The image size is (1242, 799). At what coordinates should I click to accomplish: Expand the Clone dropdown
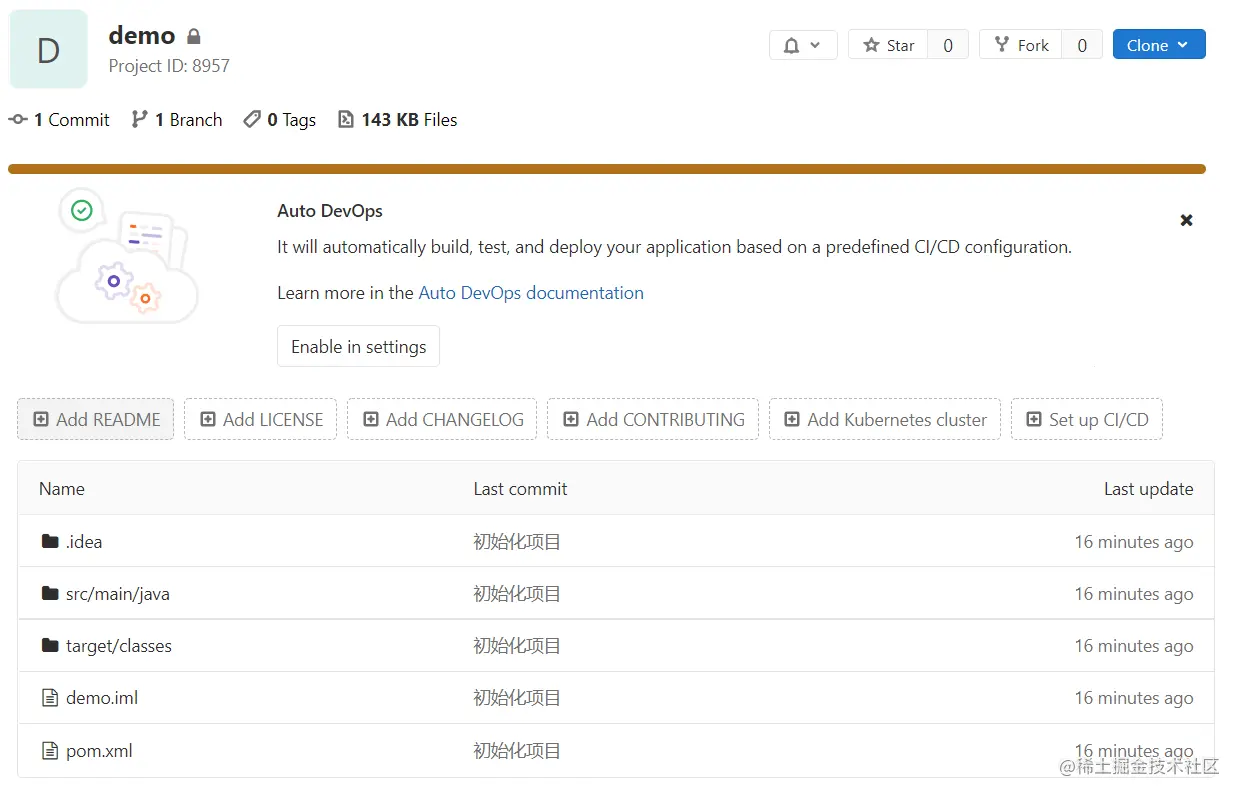point(1158,45)
